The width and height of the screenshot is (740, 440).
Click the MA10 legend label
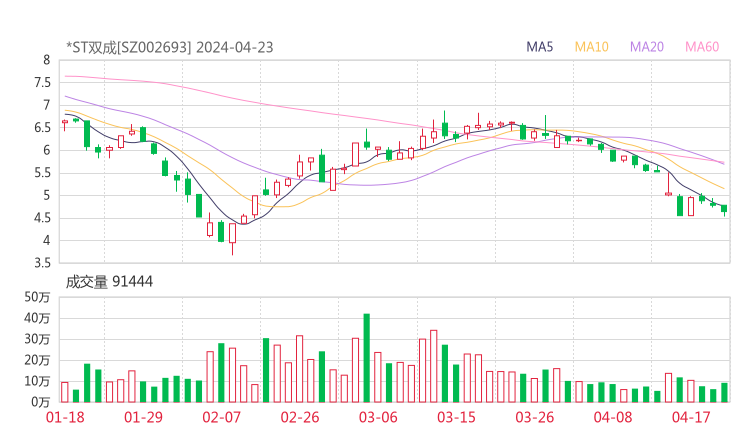pyautogui.click(x=591, y=47)
